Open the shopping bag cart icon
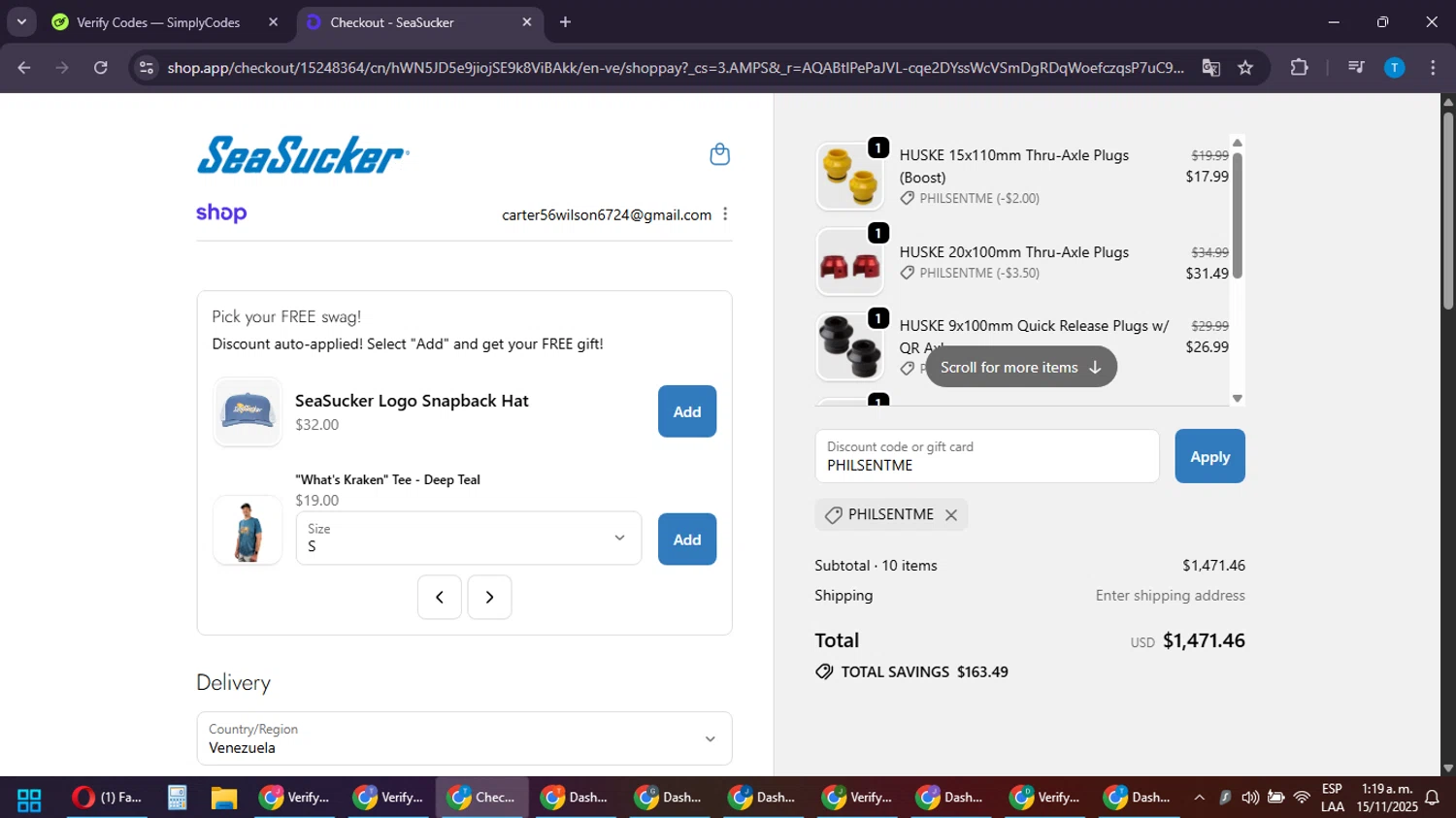Screen dimensions: 1456x818 719,154
